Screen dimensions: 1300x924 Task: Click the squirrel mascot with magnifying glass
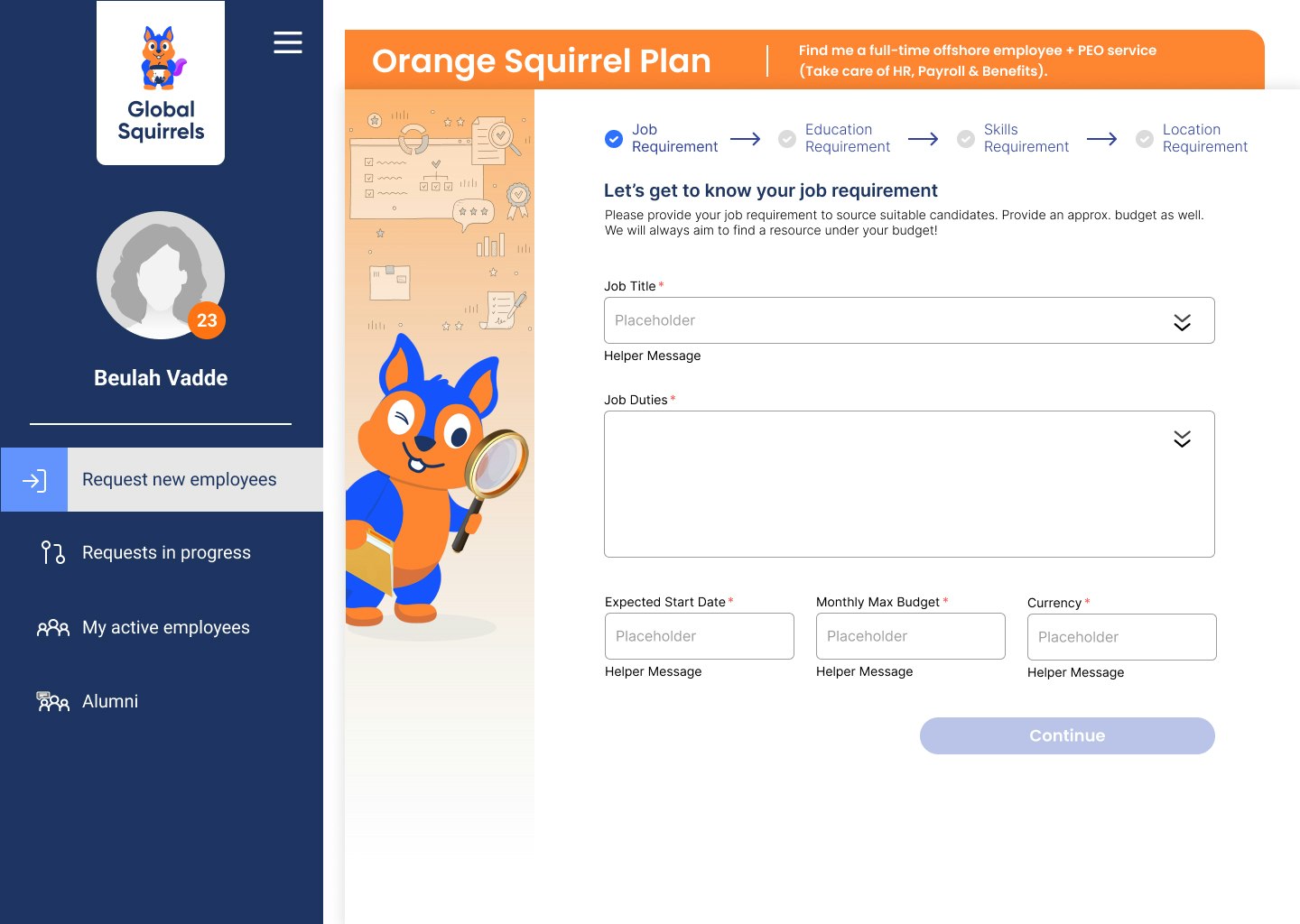pyautogui.click(x=437, y=483)
